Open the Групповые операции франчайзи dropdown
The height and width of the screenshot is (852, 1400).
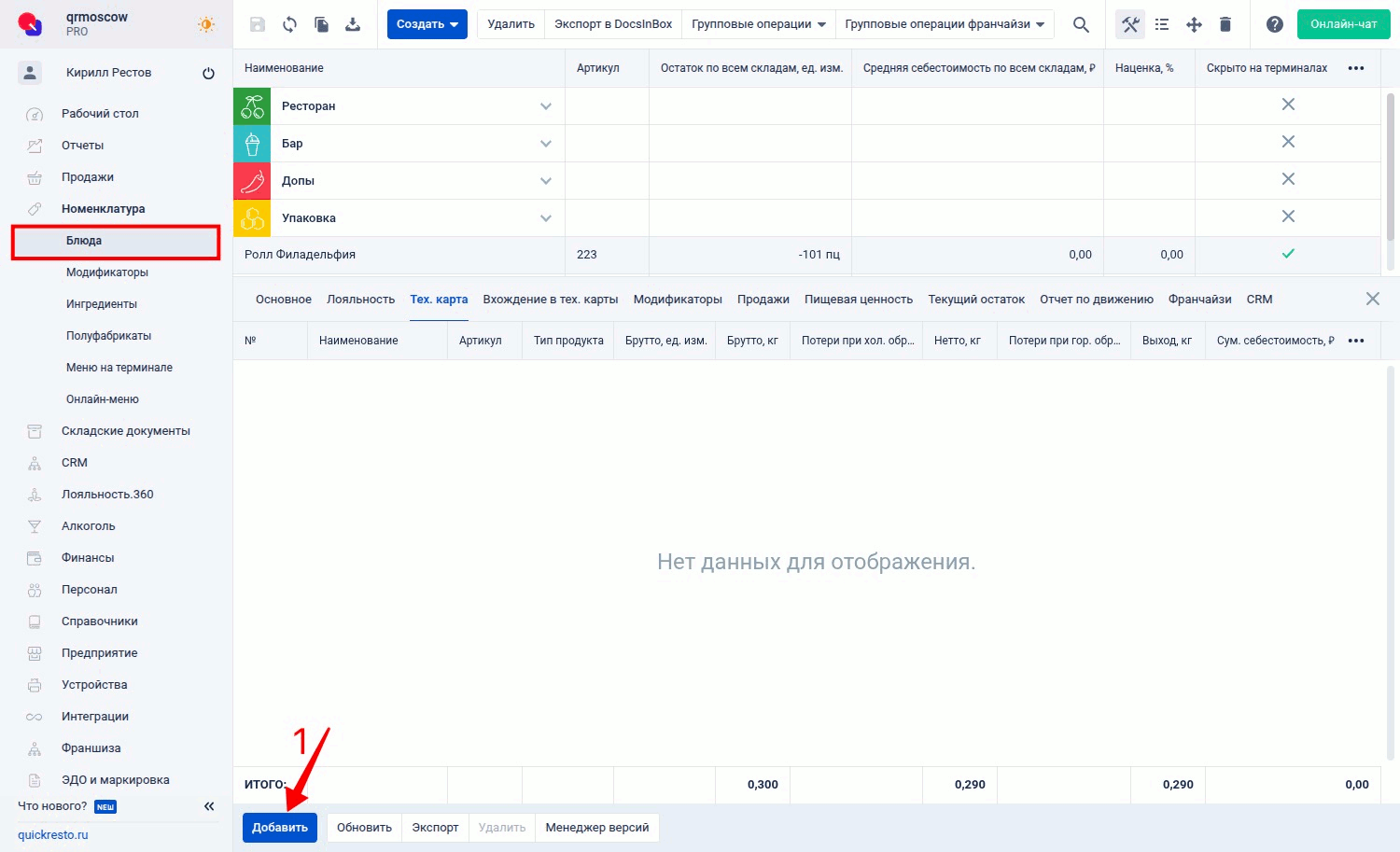pos(944,23)
